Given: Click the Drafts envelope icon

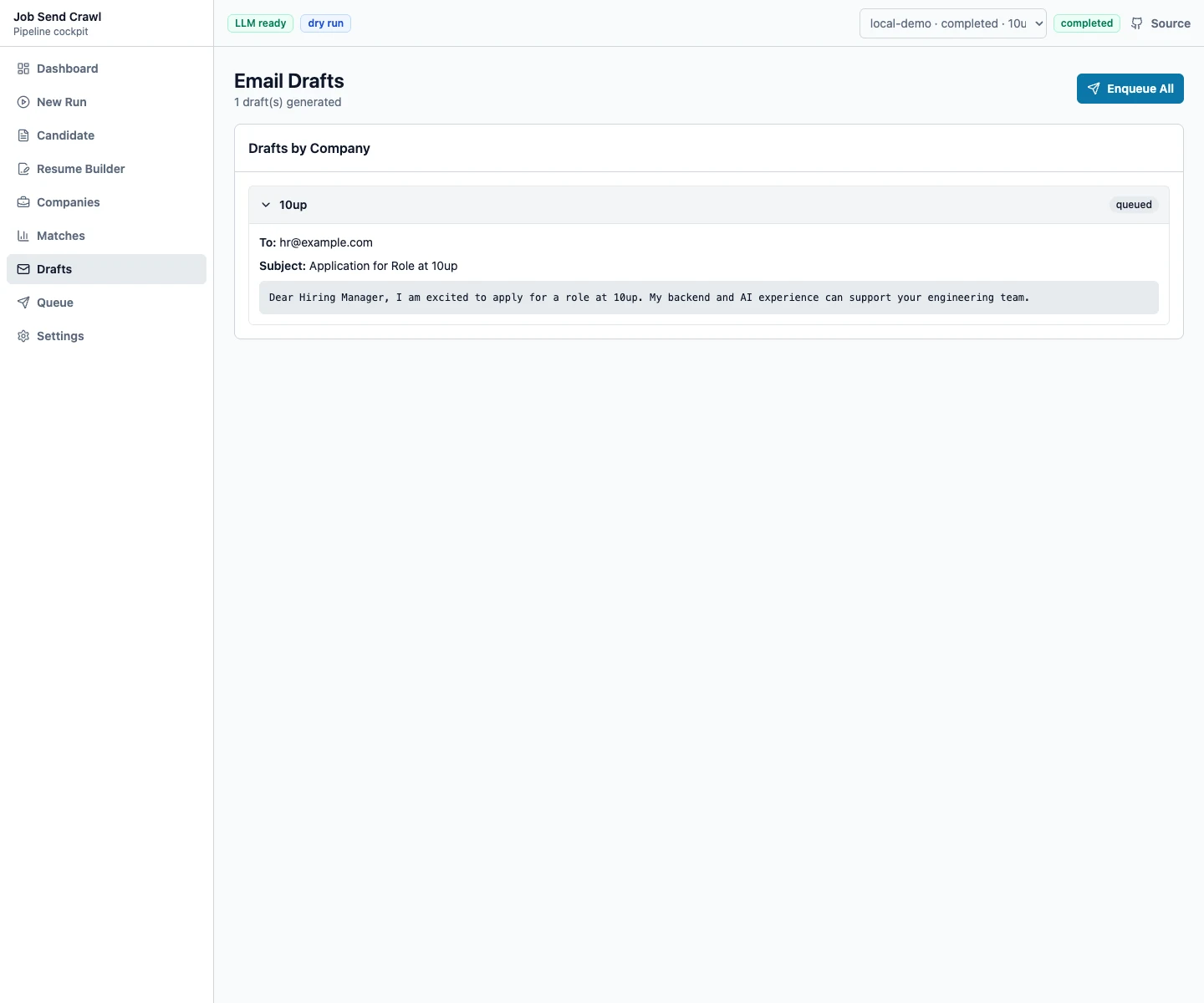Looking at the screenshot, I should click(23, 269).
